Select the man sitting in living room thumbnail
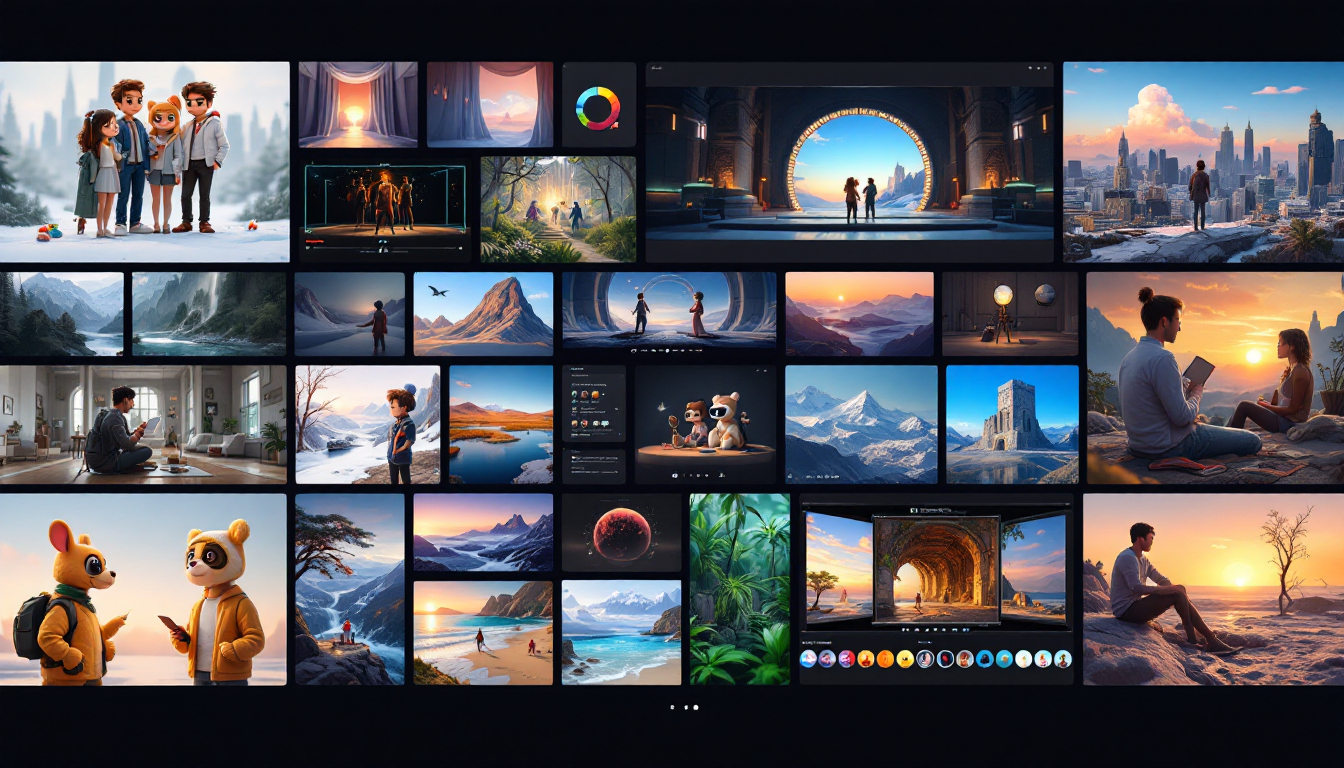1344x768 pixels. click(143, 424)
